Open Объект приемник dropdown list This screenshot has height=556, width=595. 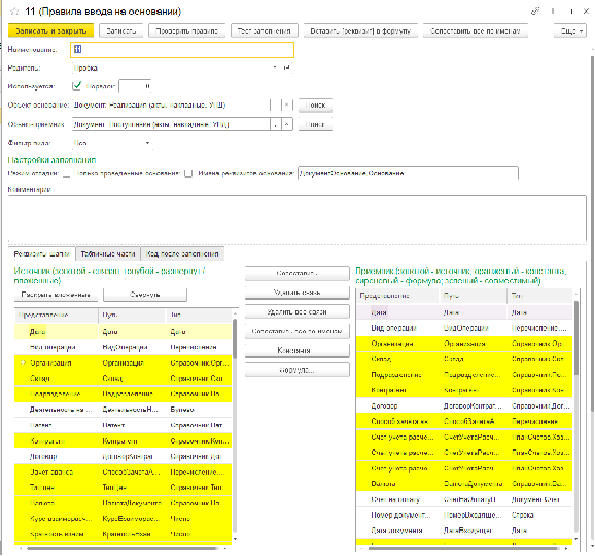pyautogui.click(x=275, y=124)
